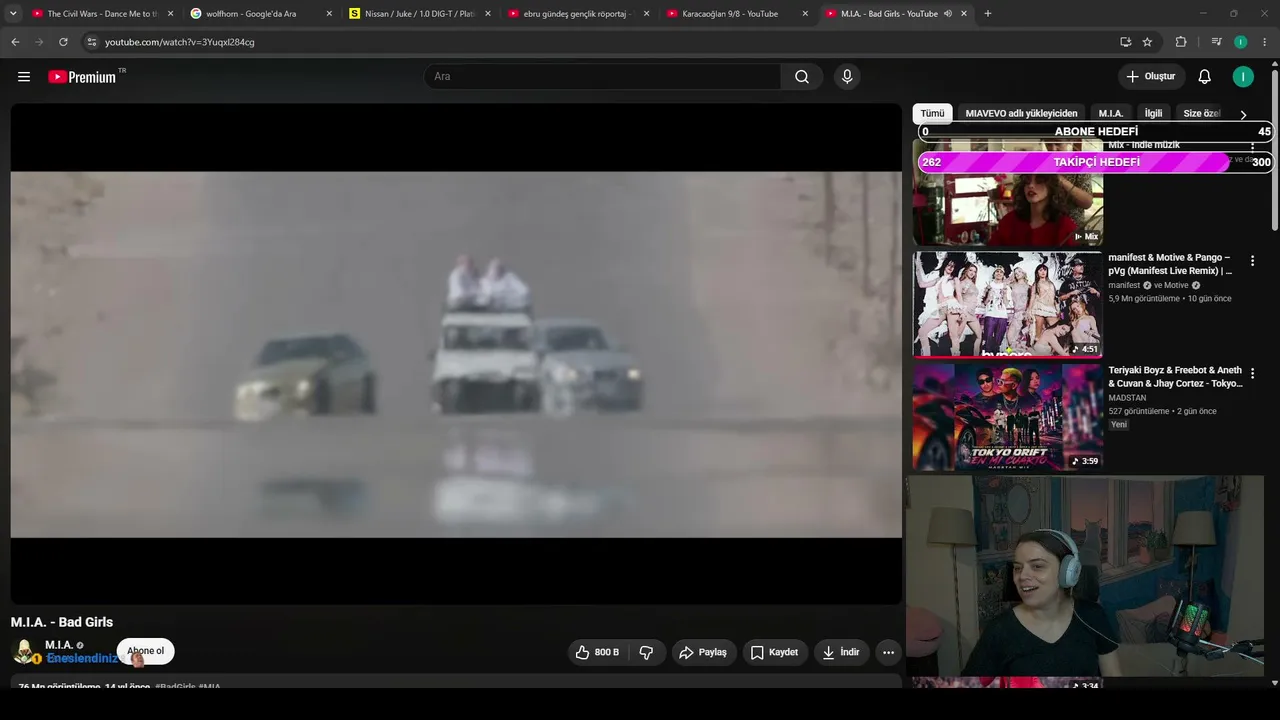Click the page vertical scrollbar
The height and width of the screenshot is (720, 1280).
tap(1274, 150)
